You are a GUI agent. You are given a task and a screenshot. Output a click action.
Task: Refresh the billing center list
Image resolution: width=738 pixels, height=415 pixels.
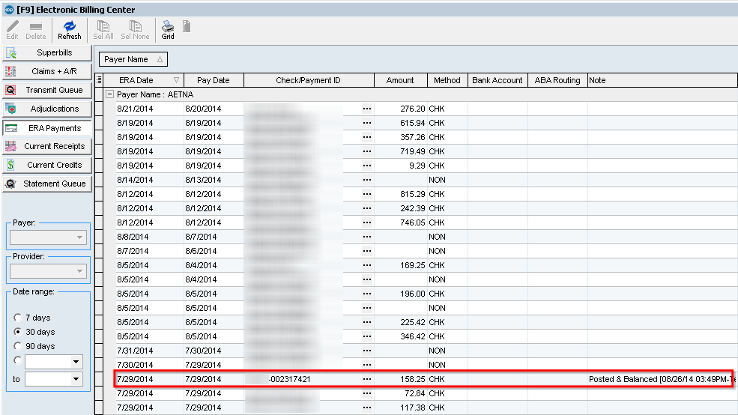point(69,30)
